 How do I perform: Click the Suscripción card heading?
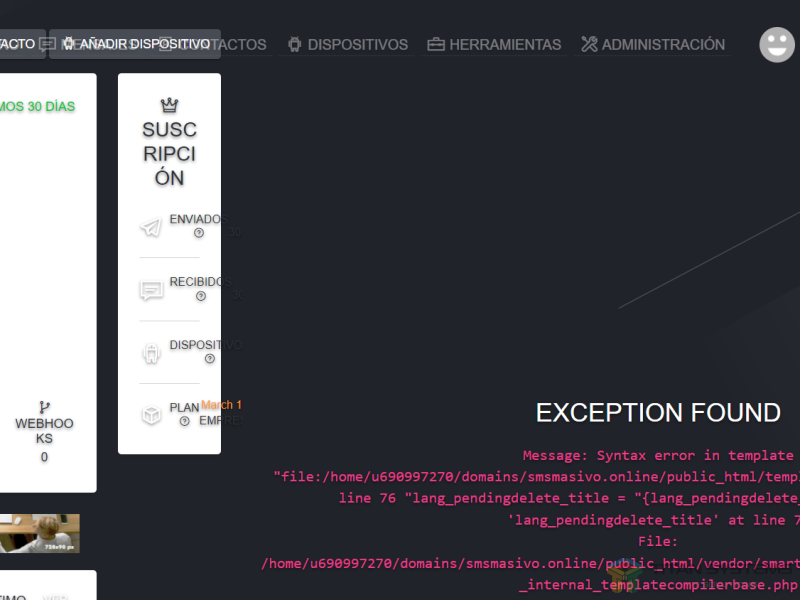pos(169,154)
